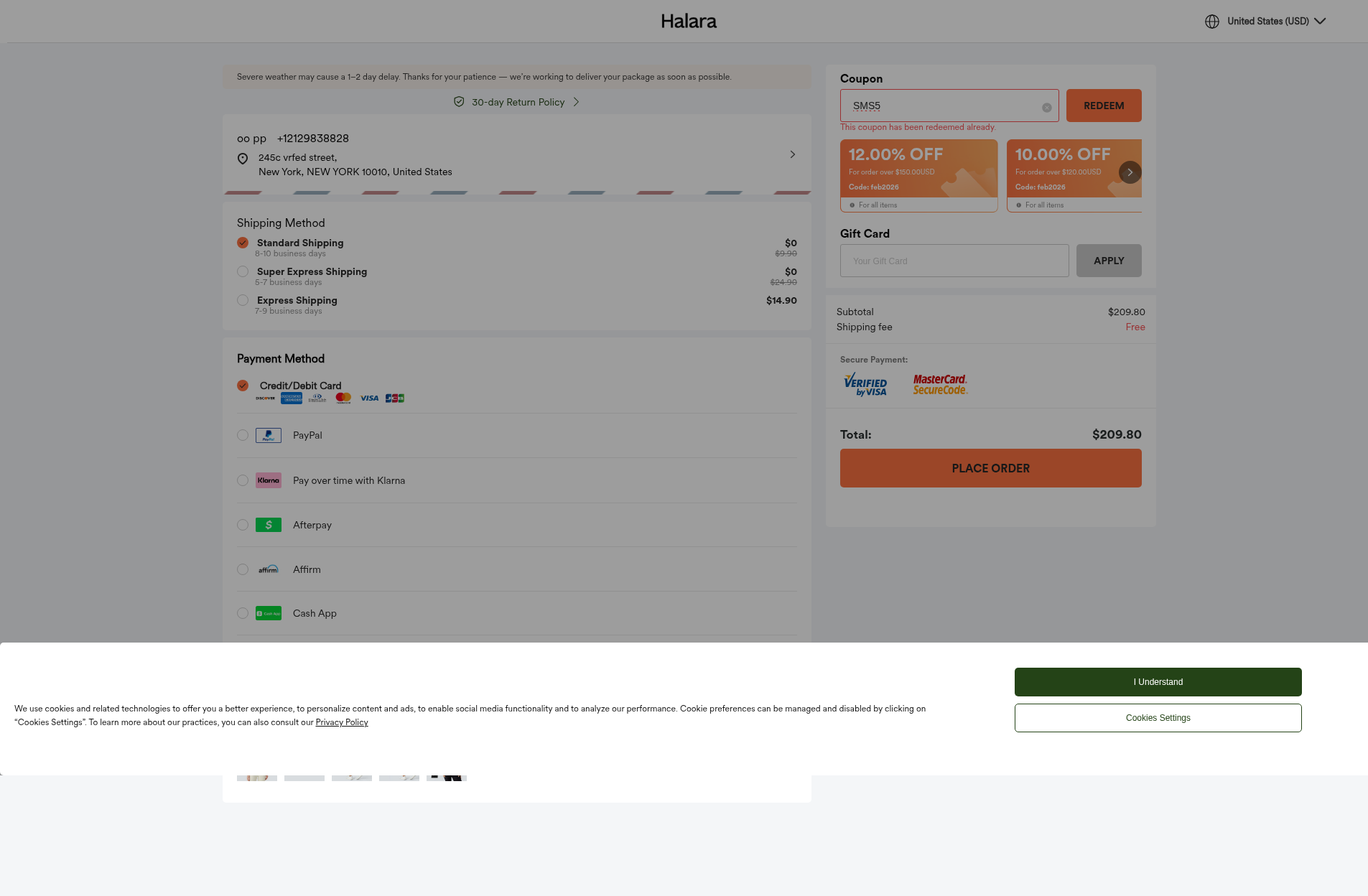Click the Affirm logo icon
The image size is (1368, 896).
268,570
